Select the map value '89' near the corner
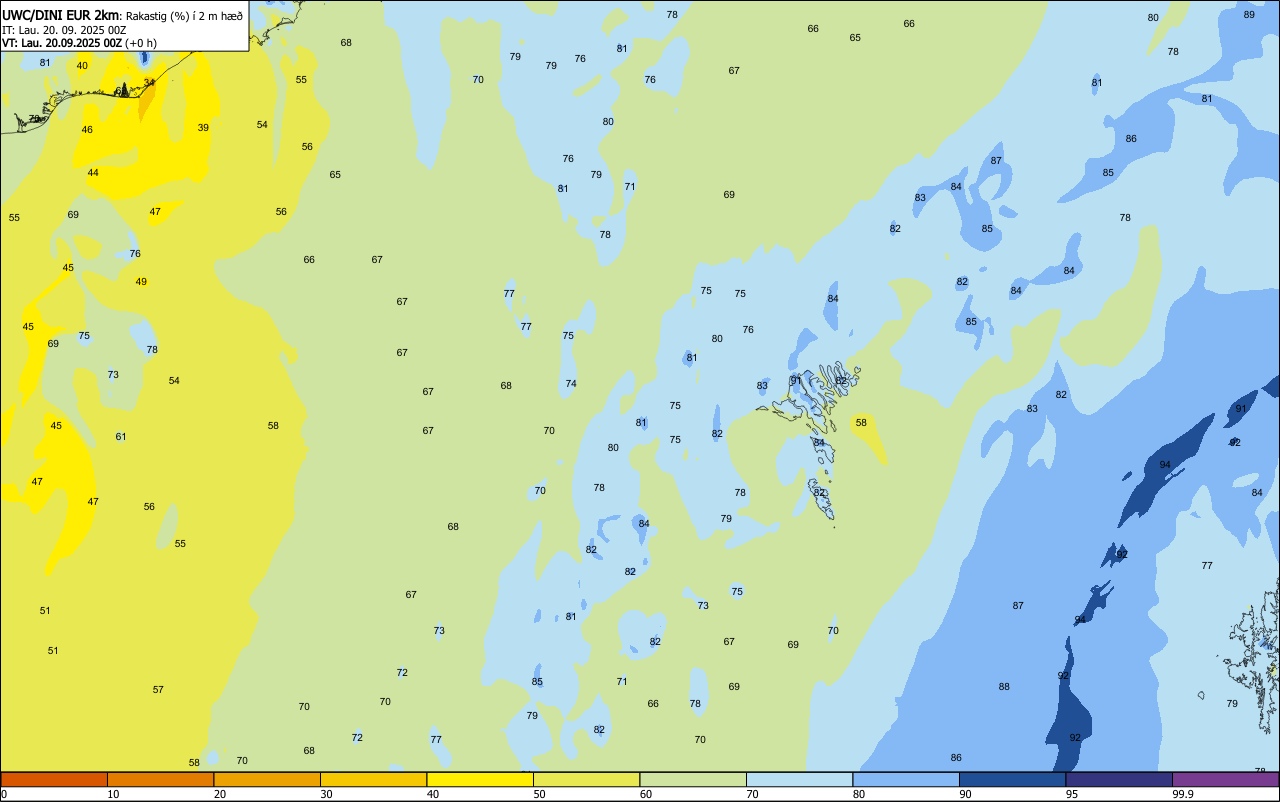Screen dimensions: 1280x802 [1249, 14]
